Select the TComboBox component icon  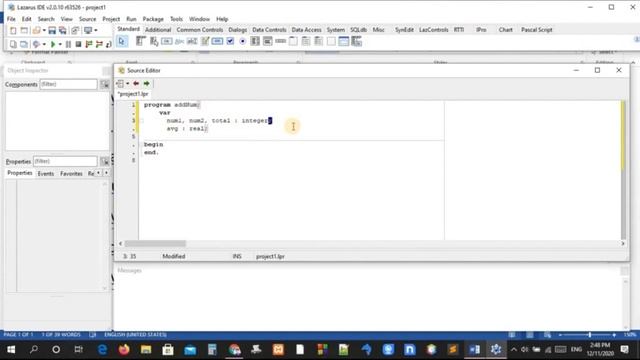[x=268, y=41]
